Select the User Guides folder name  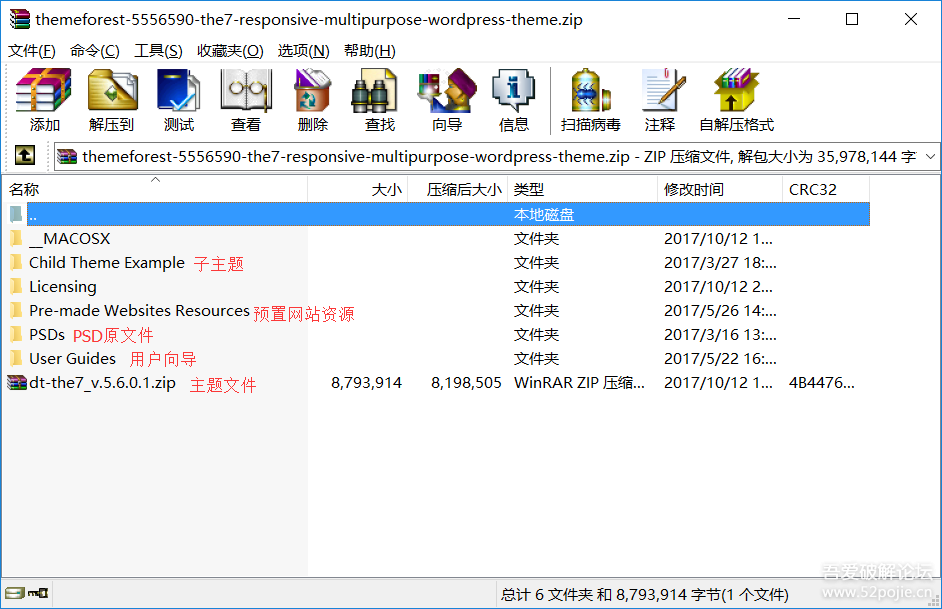[x=72, y=359]
